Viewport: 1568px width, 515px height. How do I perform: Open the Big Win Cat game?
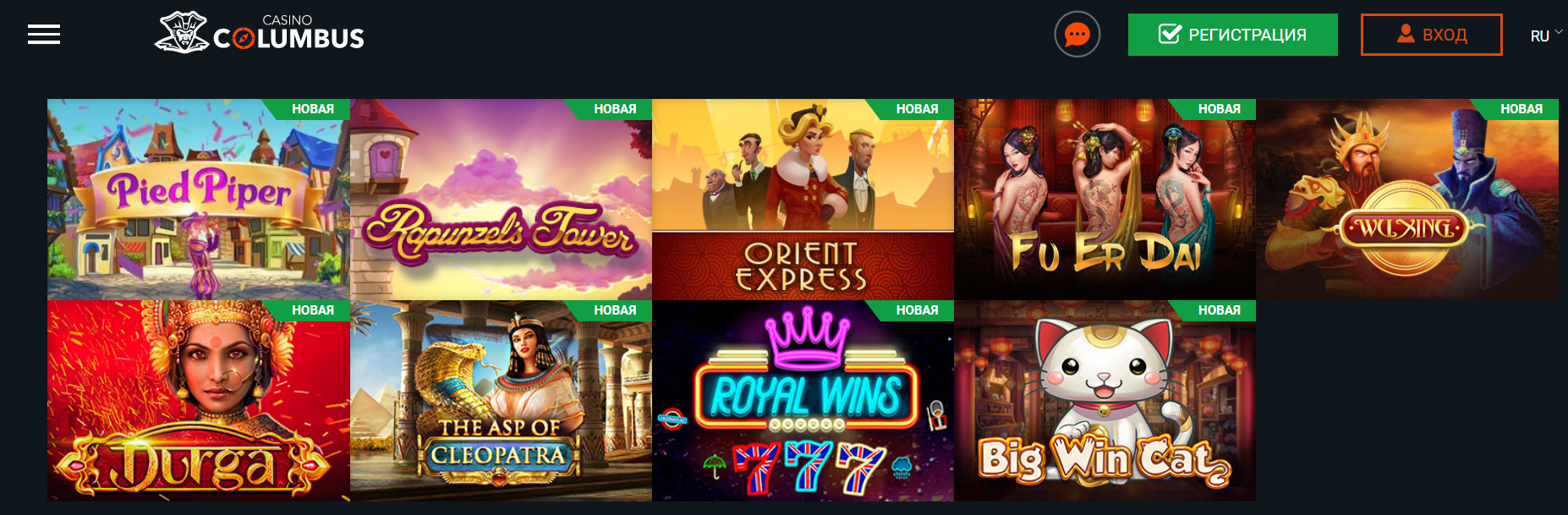tap(1105, 401)
